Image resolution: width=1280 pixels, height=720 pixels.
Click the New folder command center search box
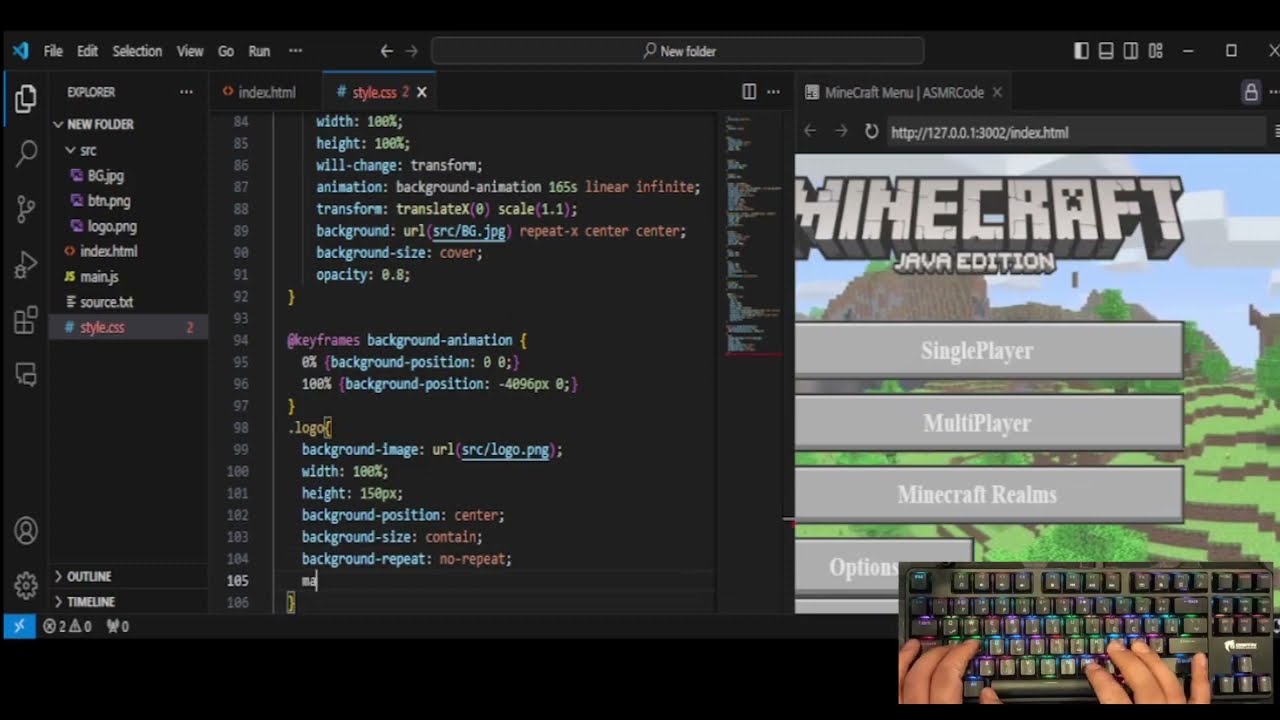678,51
